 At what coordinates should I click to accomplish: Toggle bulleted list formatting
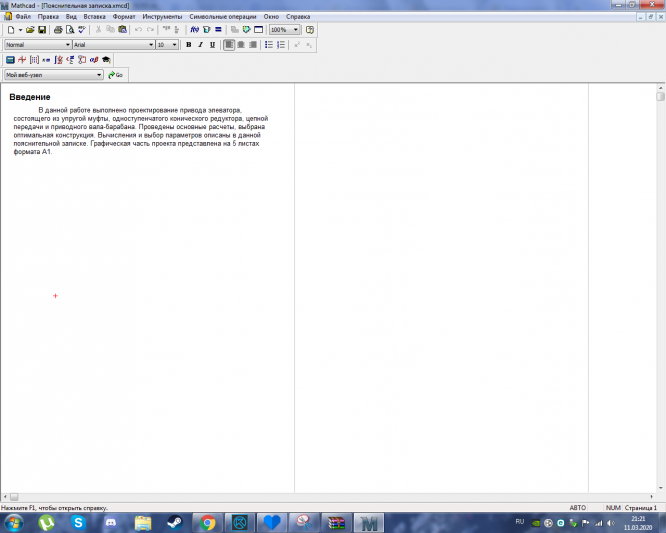[x=269, y=45]
